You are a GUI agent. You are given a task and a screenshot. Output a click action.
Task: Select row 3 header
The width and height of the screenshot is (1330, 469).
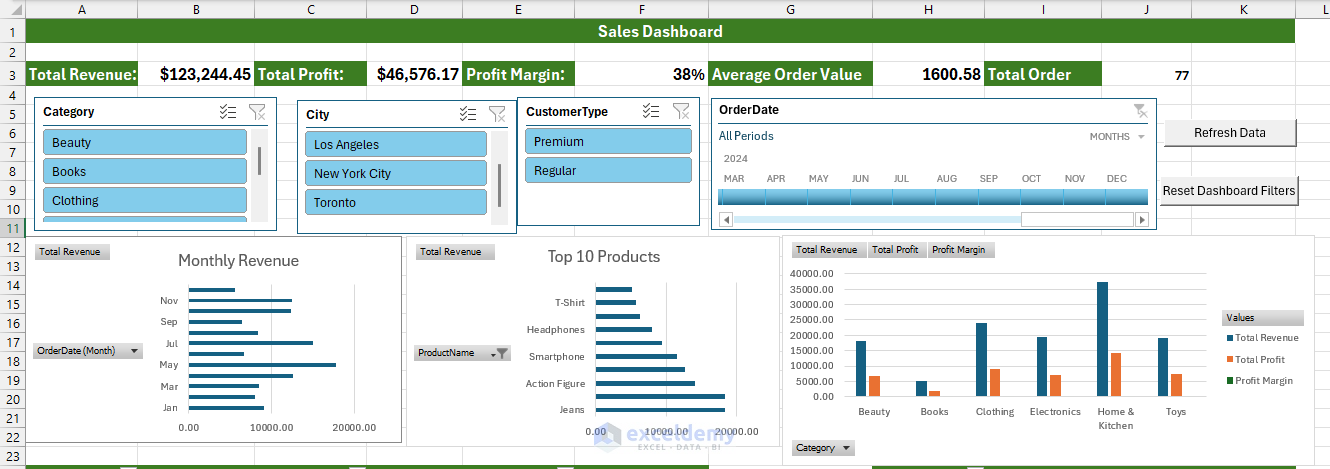[x=12, y=74]
